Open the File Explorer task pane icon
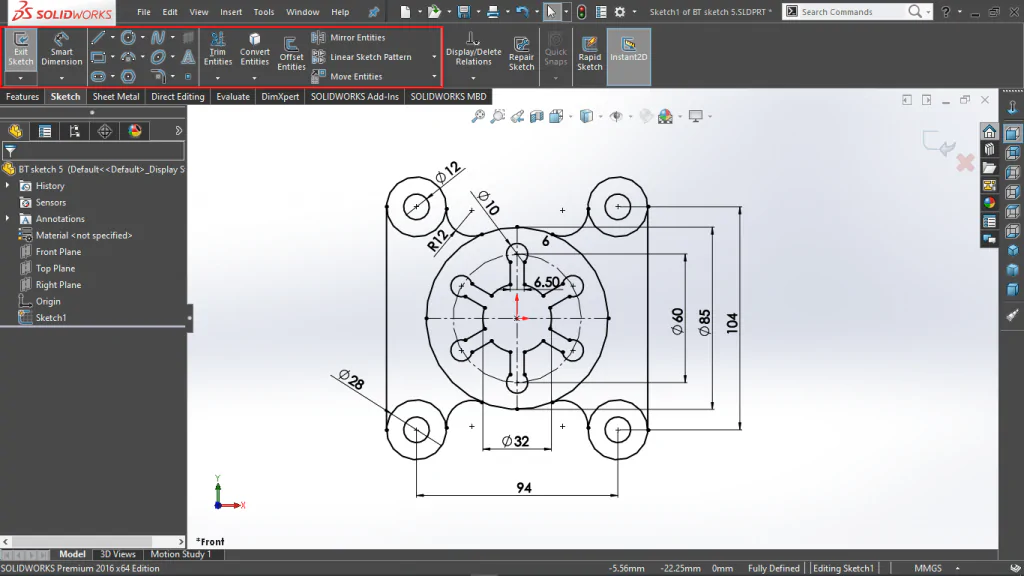1024x576 pixels. click(x=989, y=168)
